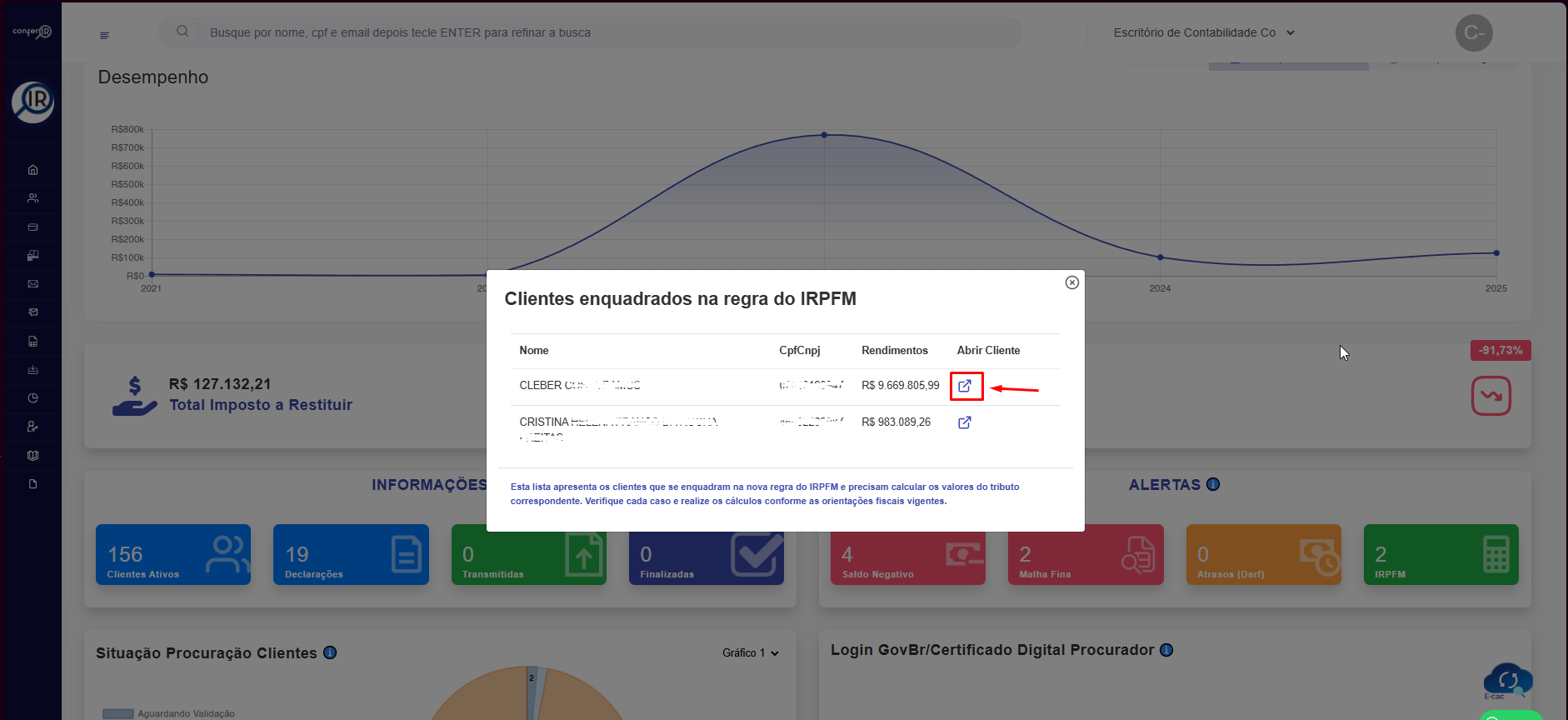Open the user avatar C- menu
Viewport: 1568px width, 720px height.
tap(1474, 32)
